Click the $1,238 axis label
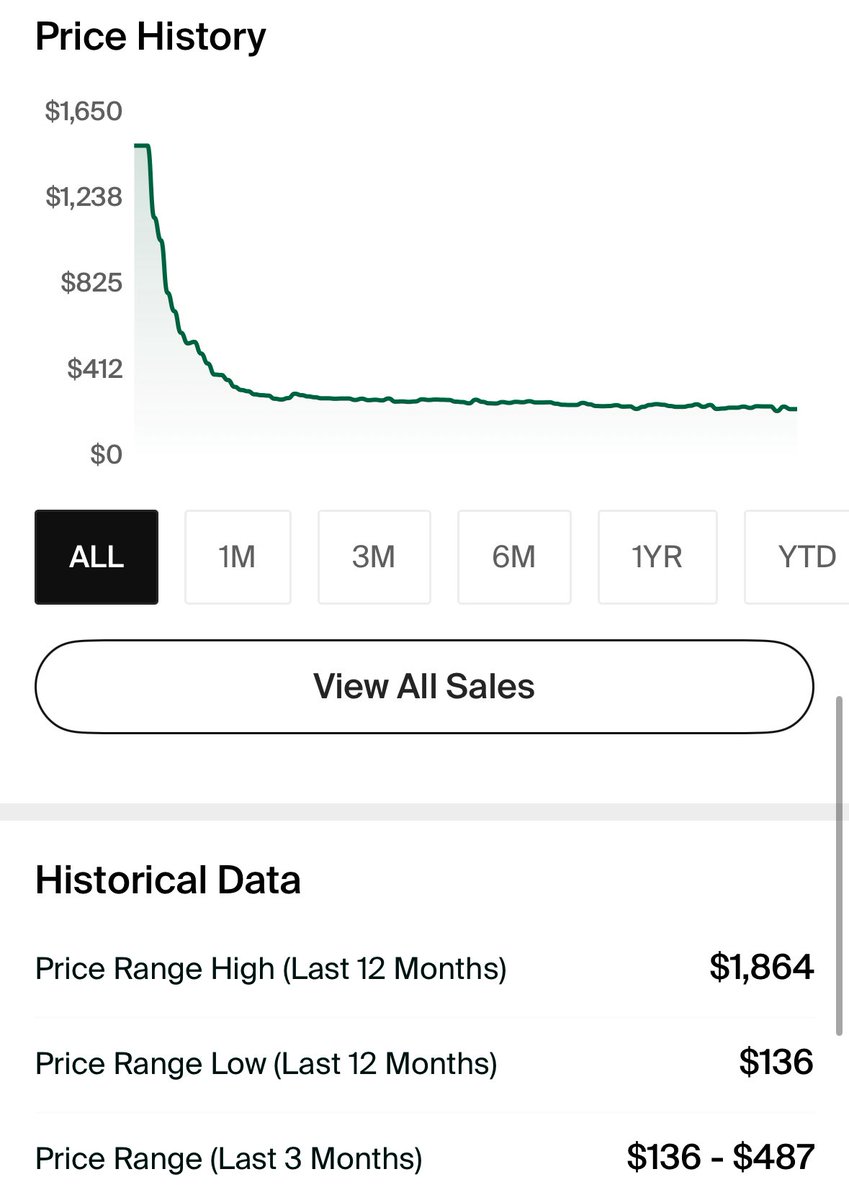849x1200 pixels. 84,197
